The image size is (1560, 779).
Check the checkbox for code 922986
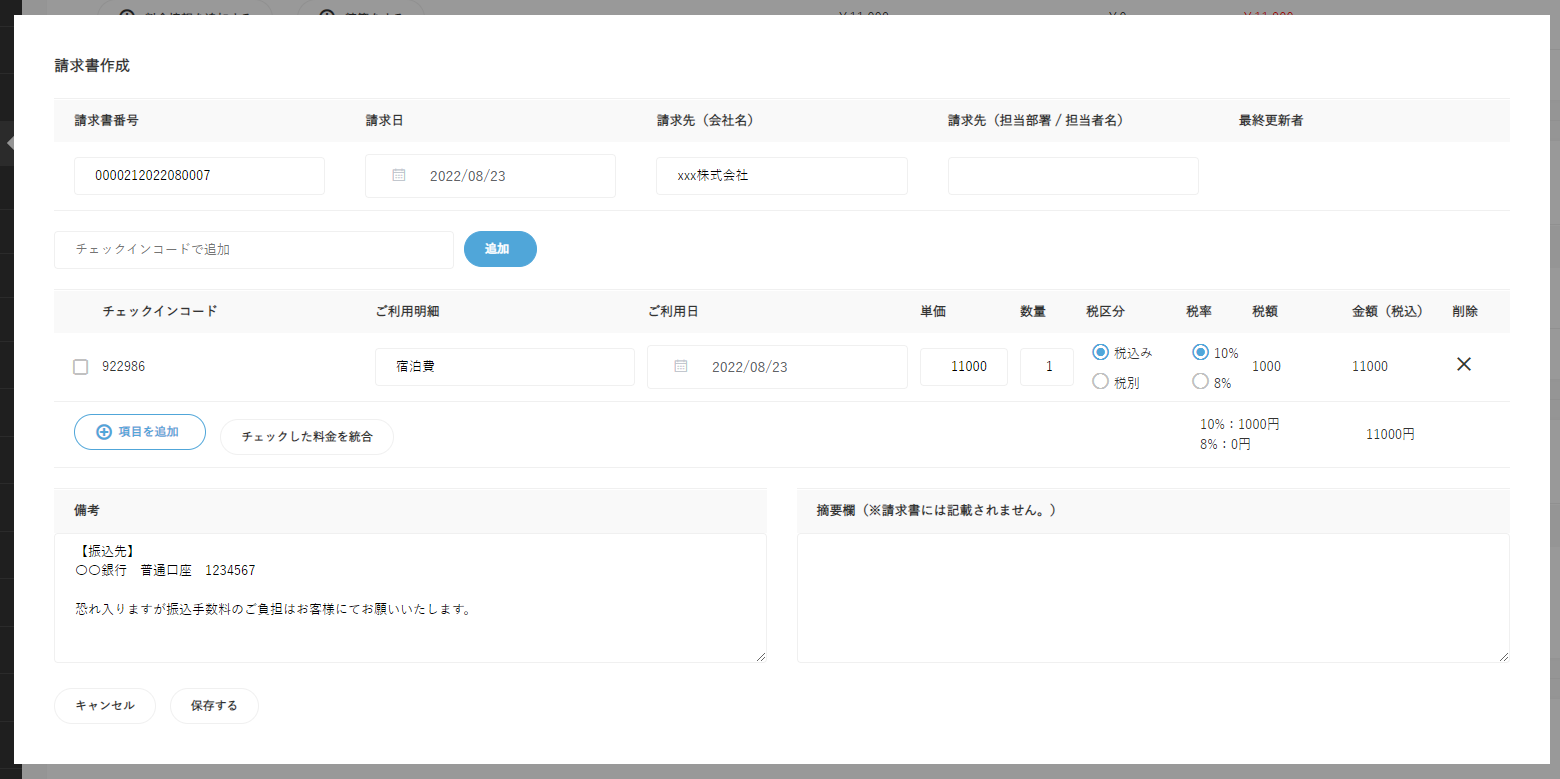point(81,367)
